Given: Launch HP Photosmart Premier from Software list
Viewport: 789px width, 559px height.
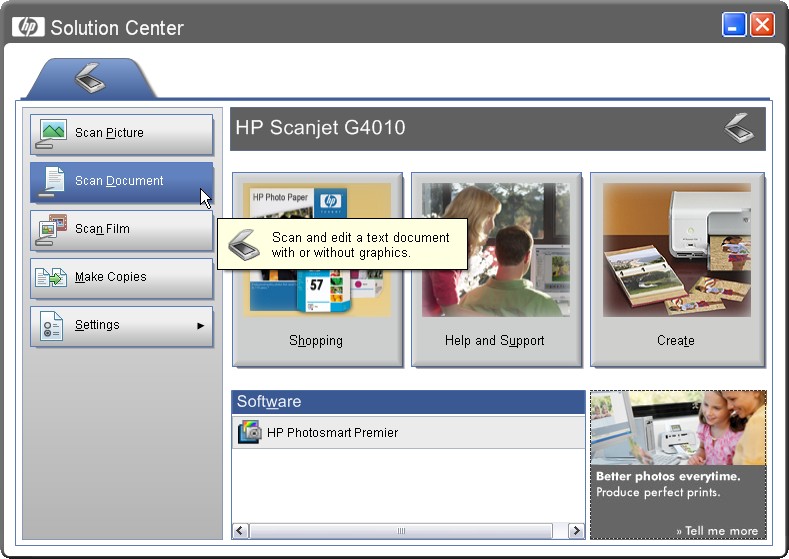Looking at the screenshot, I should coord(408,433).
